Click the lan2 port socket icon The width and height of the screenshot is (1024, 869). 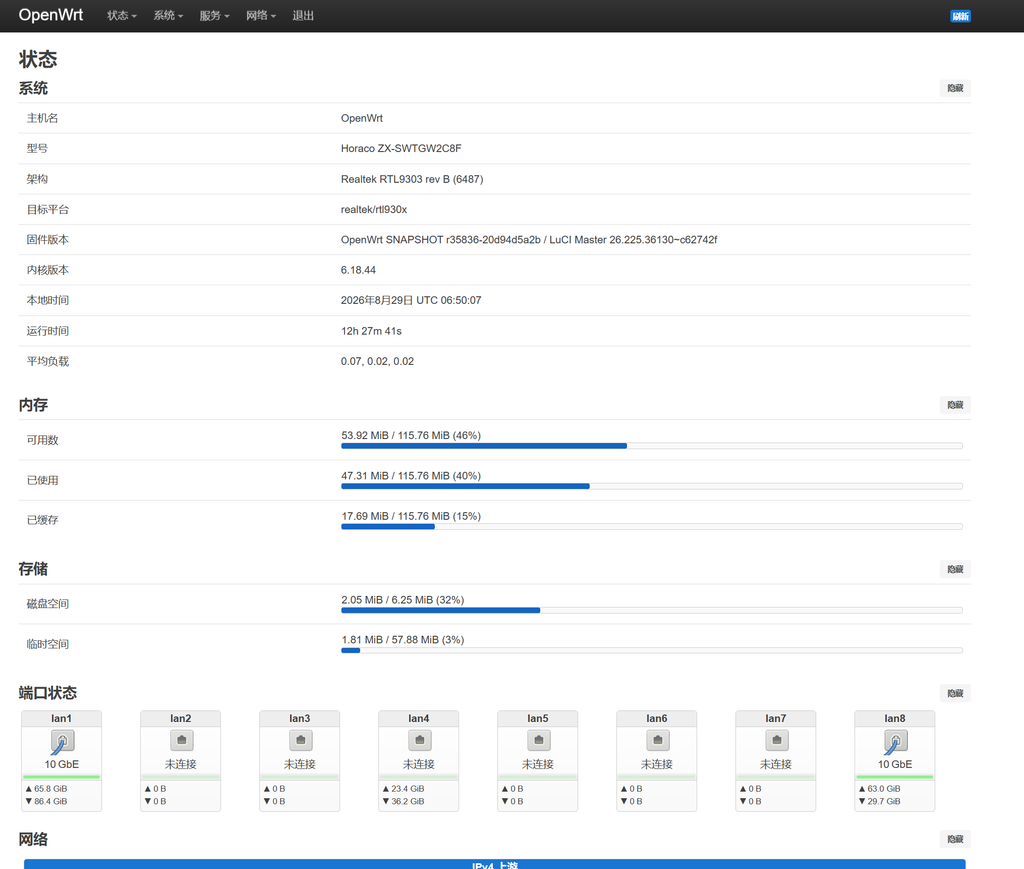click(182, 740)
